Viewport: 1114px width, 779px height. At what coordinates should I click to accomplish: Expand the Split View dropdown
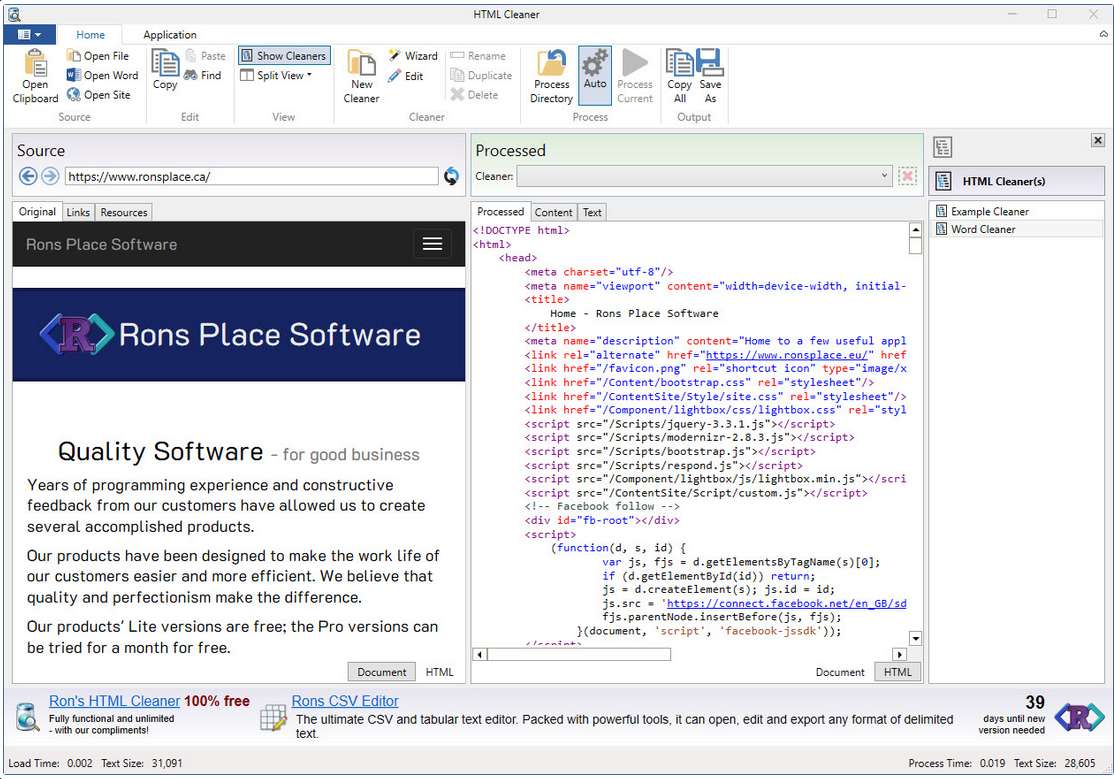(x=276, y=75)
